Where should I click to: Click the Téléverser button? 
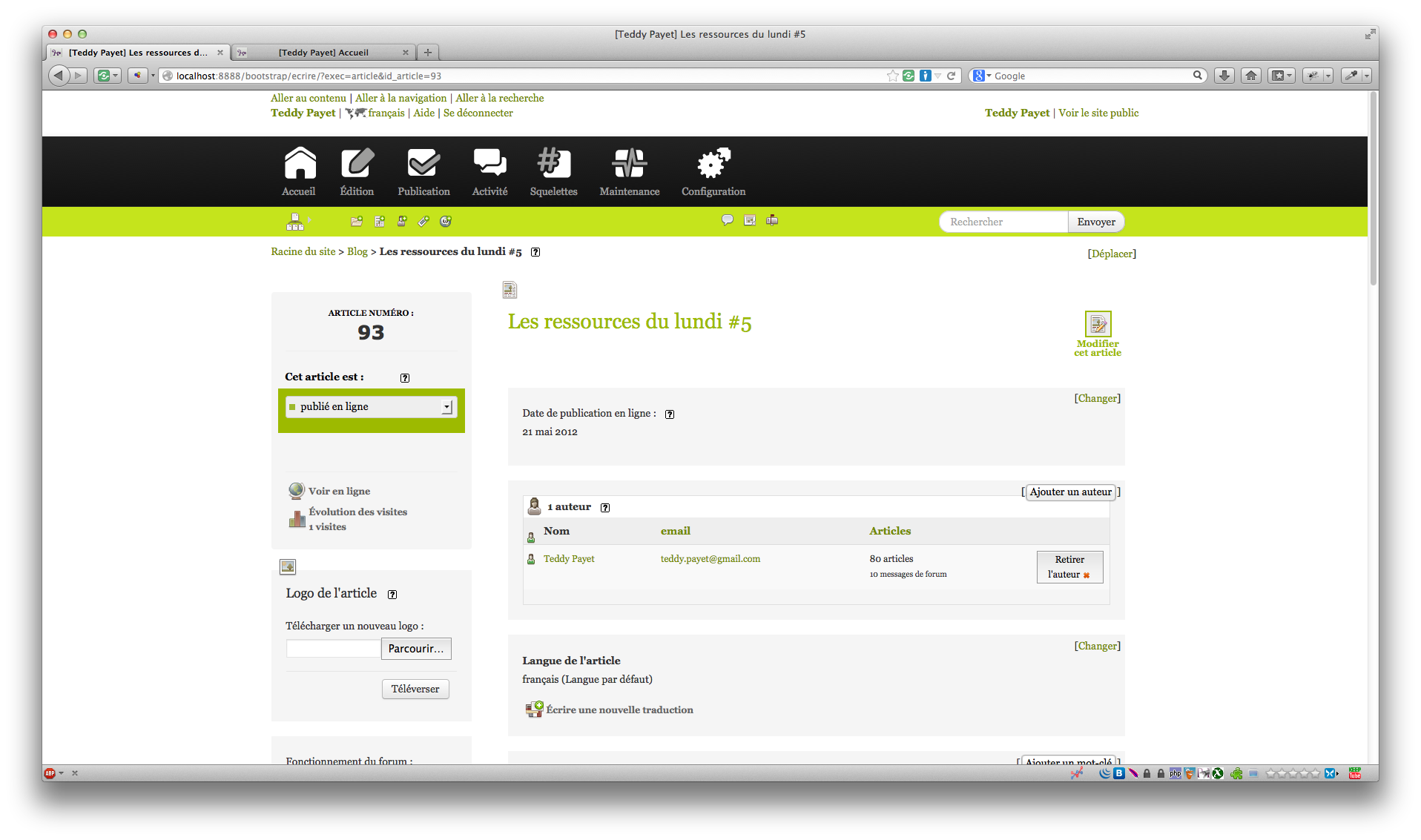pos(415,689)
